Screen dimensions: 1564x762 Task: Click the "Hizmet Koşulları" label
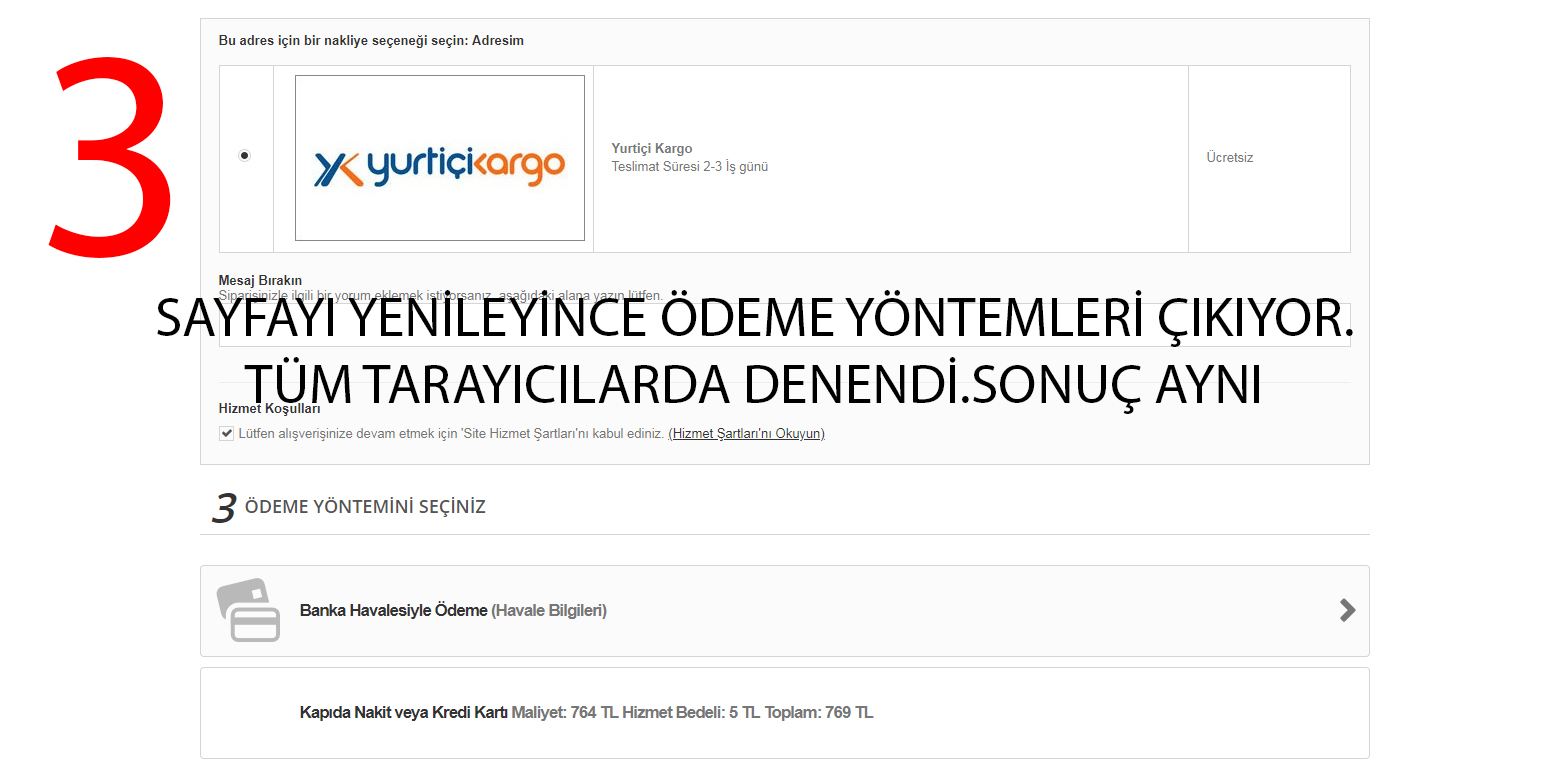pyautogui.click(x=270, y=408)
